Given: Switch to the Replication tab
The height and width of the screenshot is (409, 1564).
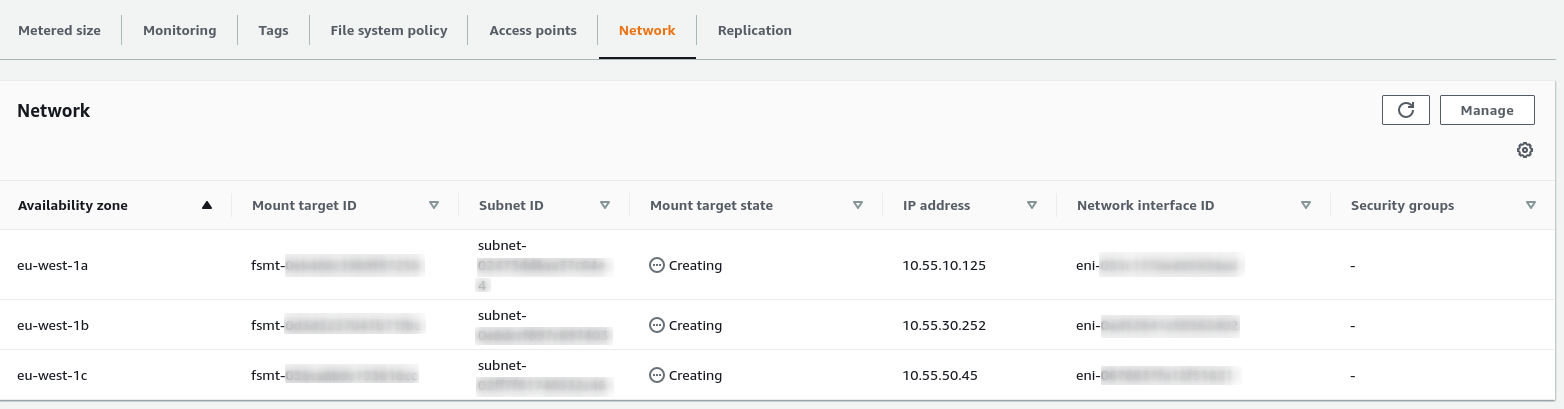Looking at the screenshot, I should [755, 31].
